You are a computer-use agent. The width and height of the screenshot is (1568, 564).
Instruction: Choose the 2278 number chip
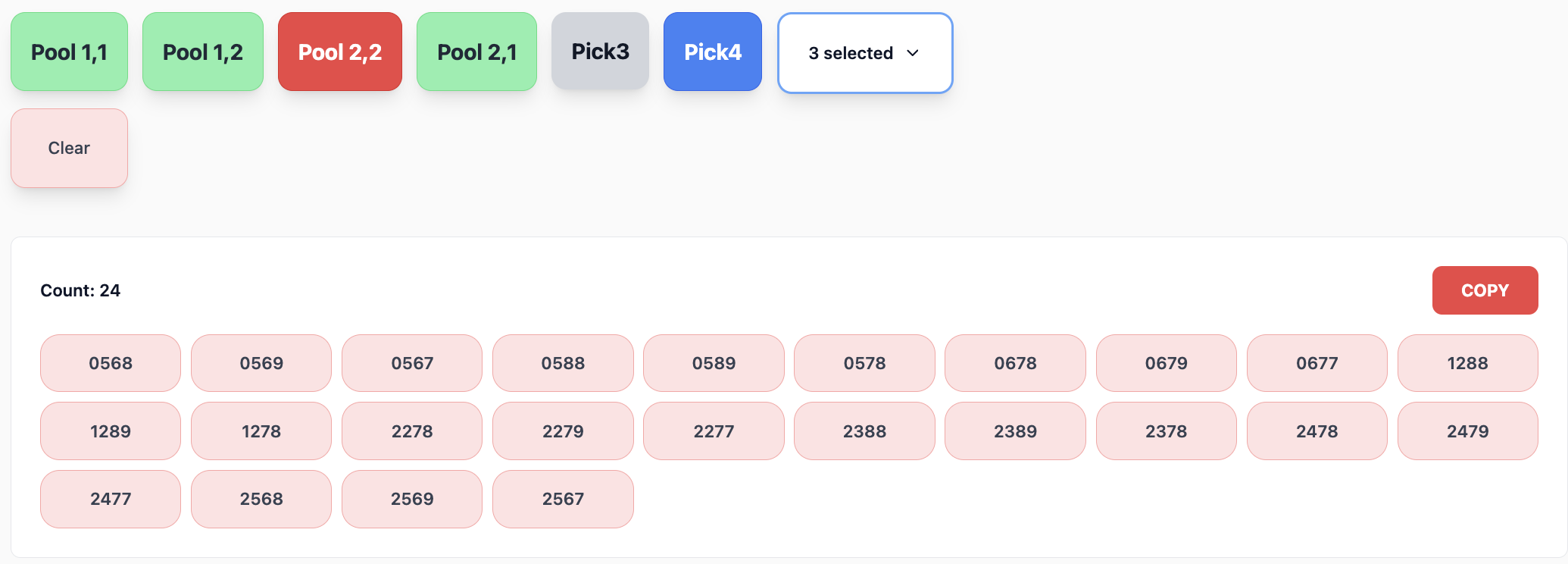[412, 431]
